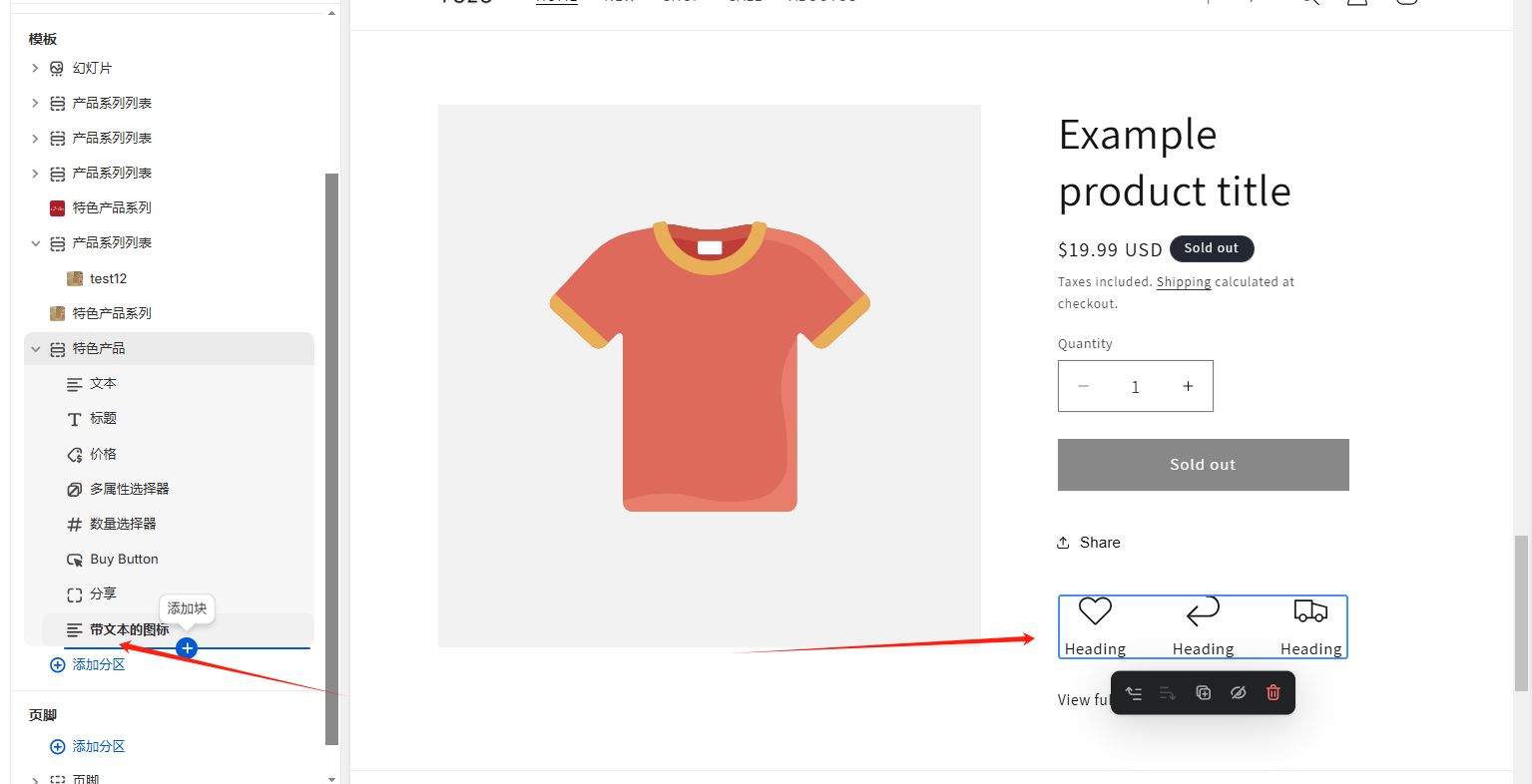
Task: Move the block up via the floating toolbar
Action: 1134,692
